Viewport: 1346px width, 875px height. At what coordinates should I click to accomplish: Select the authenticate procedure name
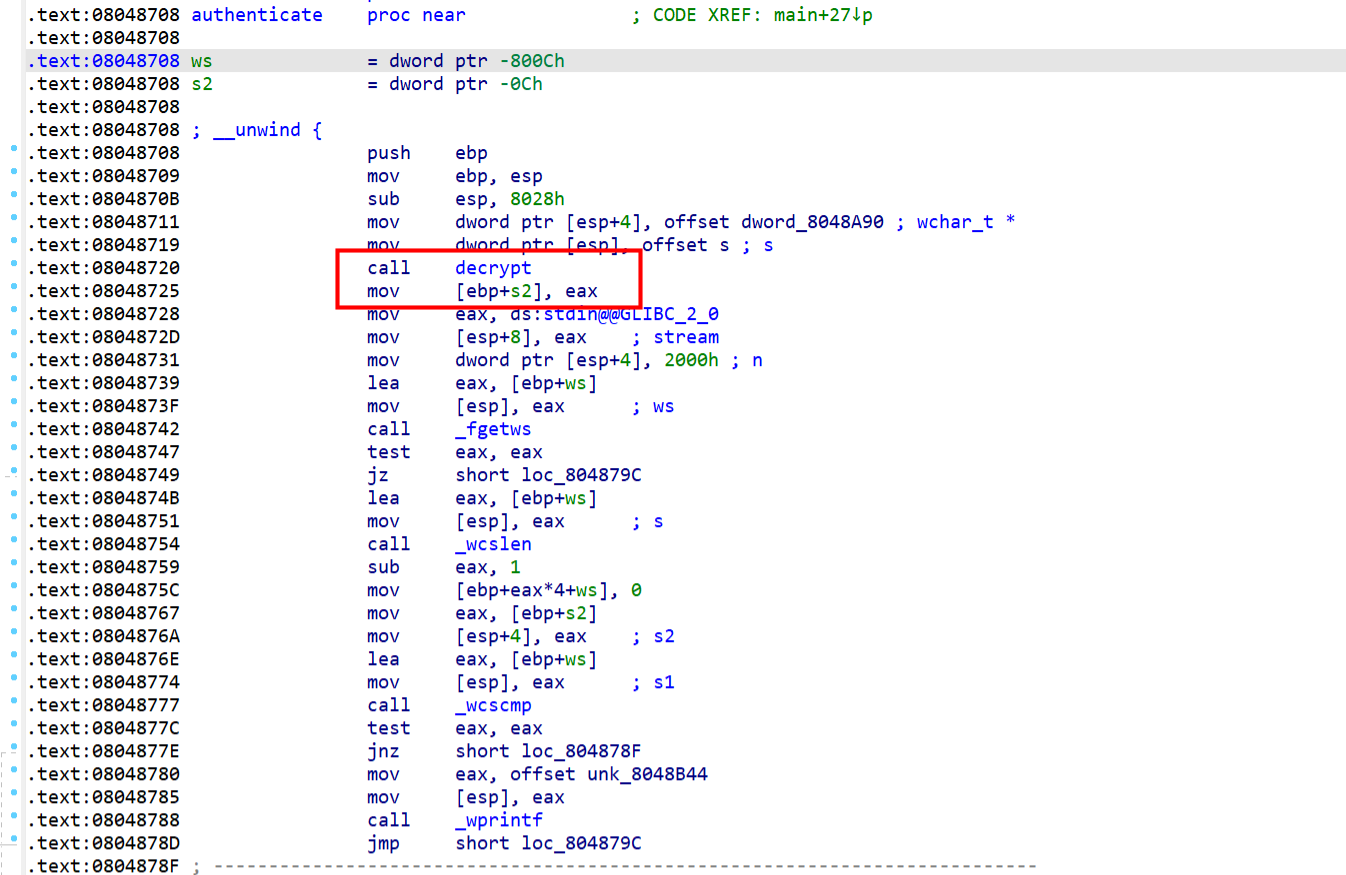(257, 15)
